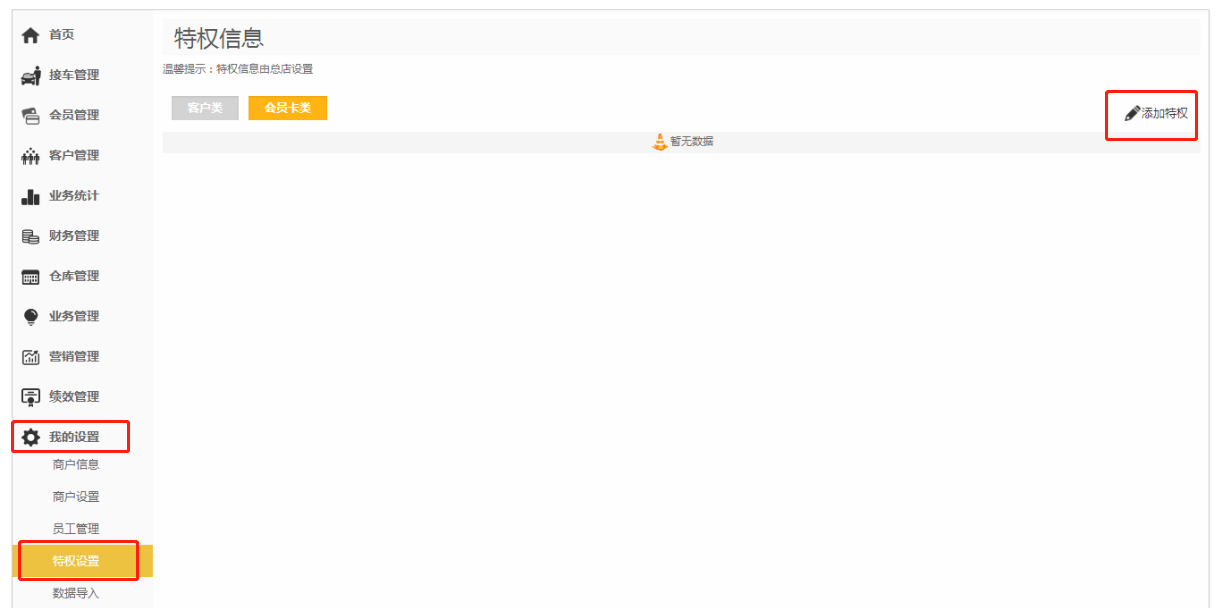Viewport: 1219px width, 608px height.
Task: Click the lightbulb icon for 业务管理
Action: (31, 317)
